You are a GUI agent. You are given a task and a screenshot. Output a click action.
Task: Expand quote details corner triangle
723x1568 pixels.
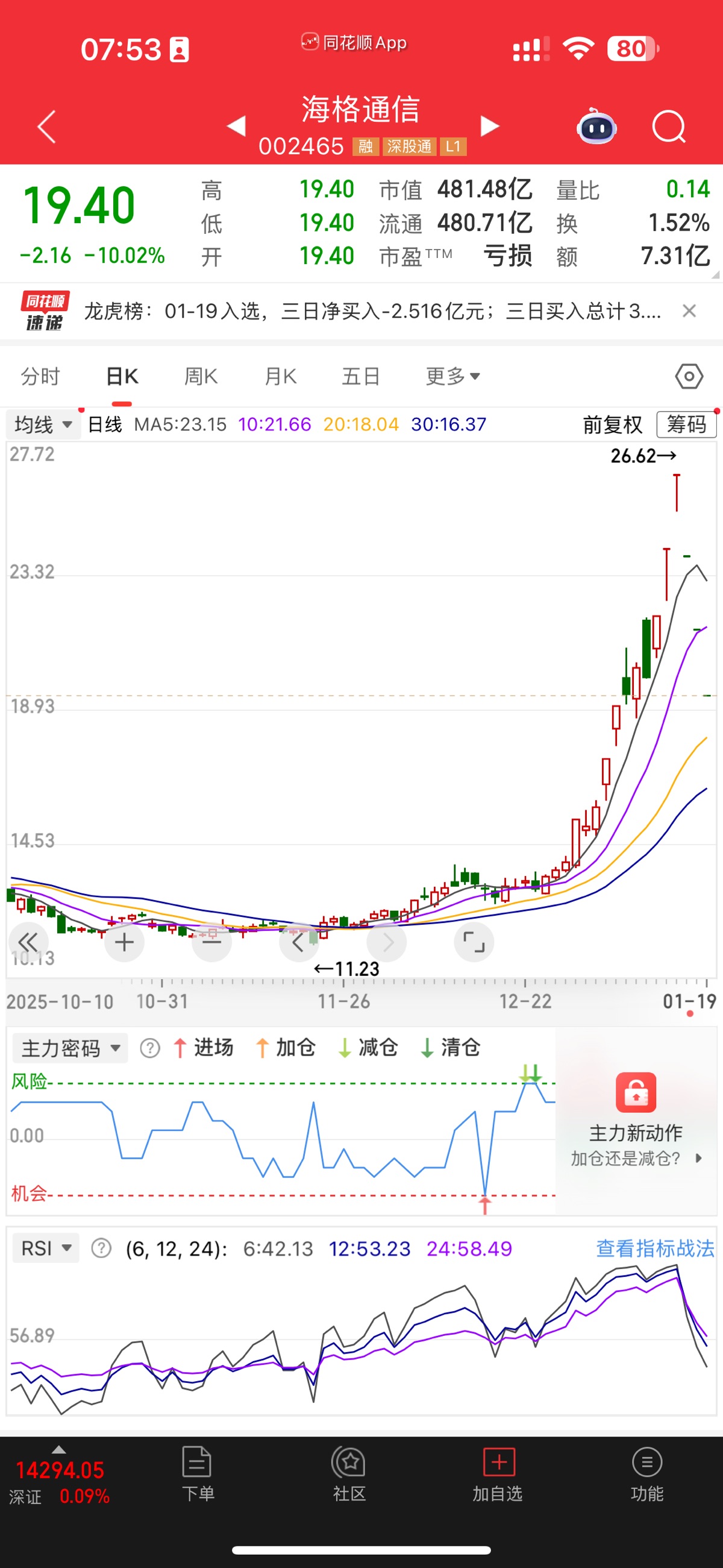[x=715, y=274]
